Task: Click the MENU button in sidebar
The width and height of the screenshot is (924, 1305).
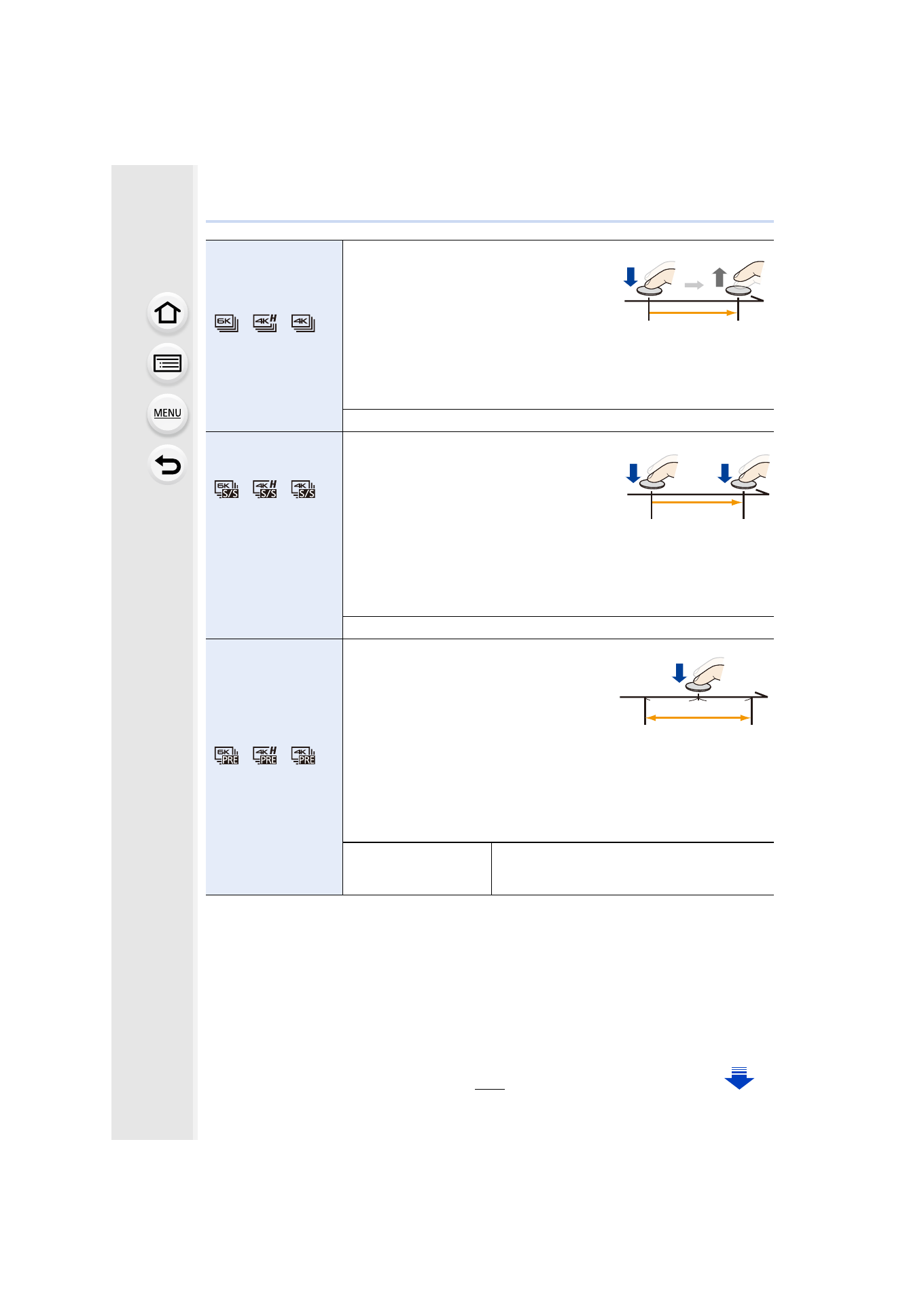Action: 167,413
